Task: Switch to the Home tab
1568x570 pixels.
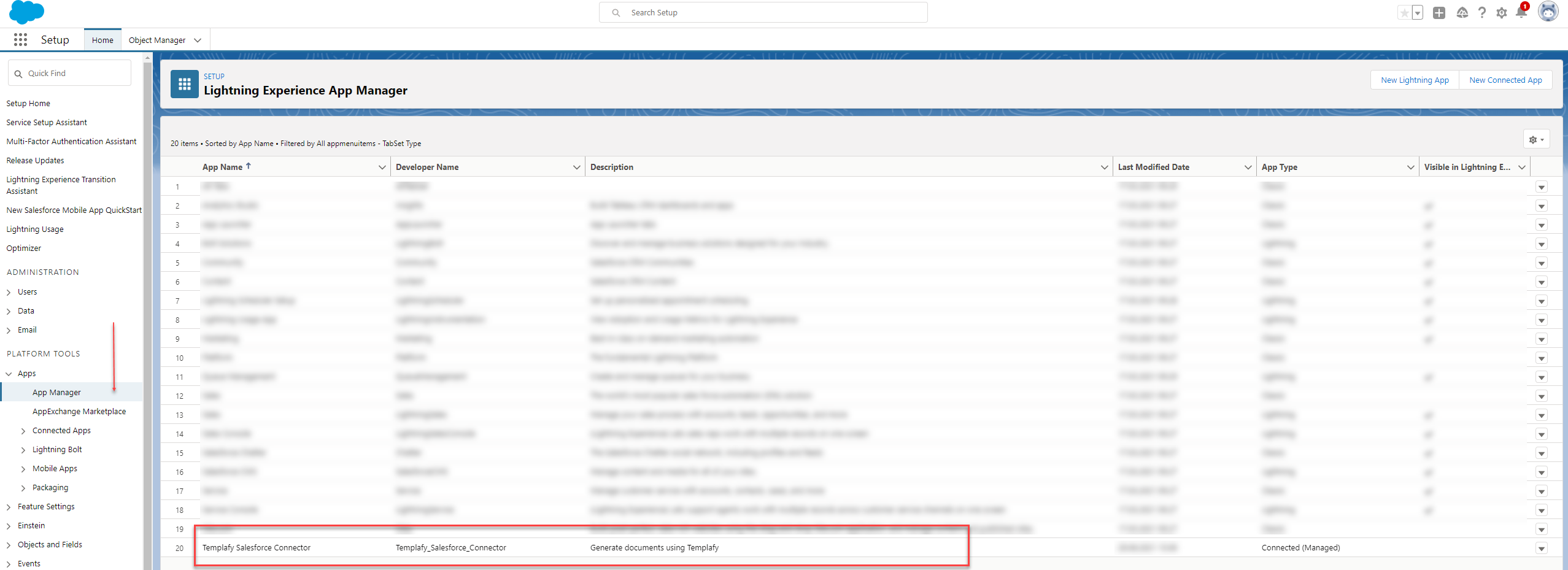Action: tap(102, 40)
